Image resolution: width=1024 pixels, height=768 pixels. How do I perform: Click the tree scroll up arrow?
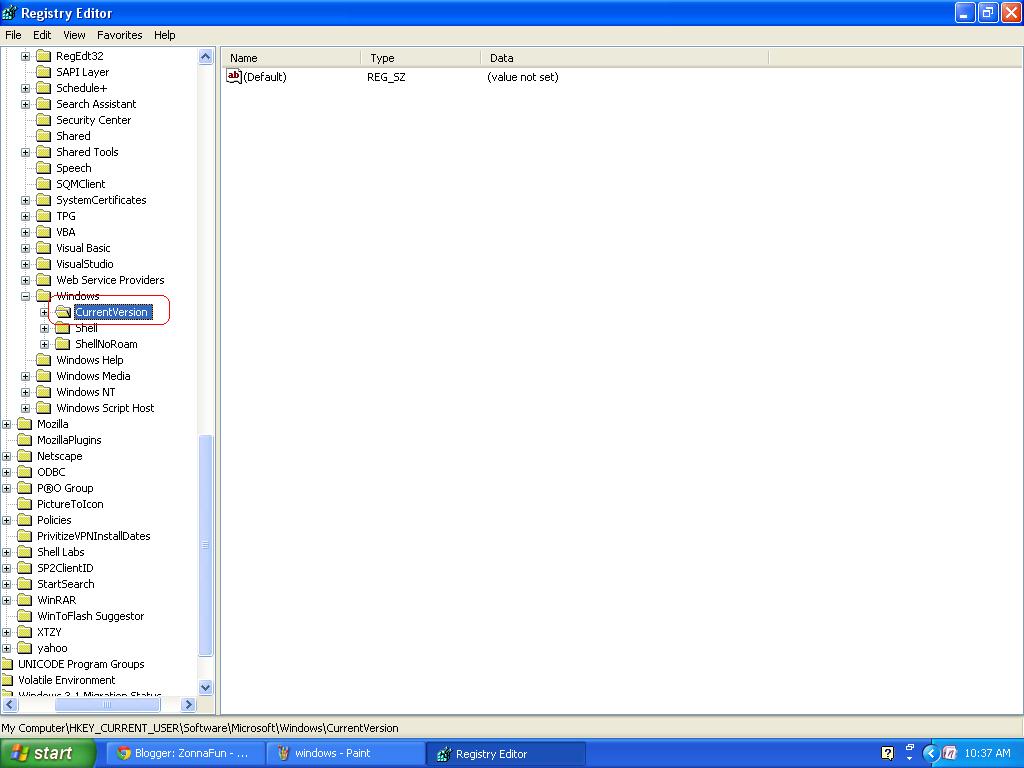pos(205,57)
